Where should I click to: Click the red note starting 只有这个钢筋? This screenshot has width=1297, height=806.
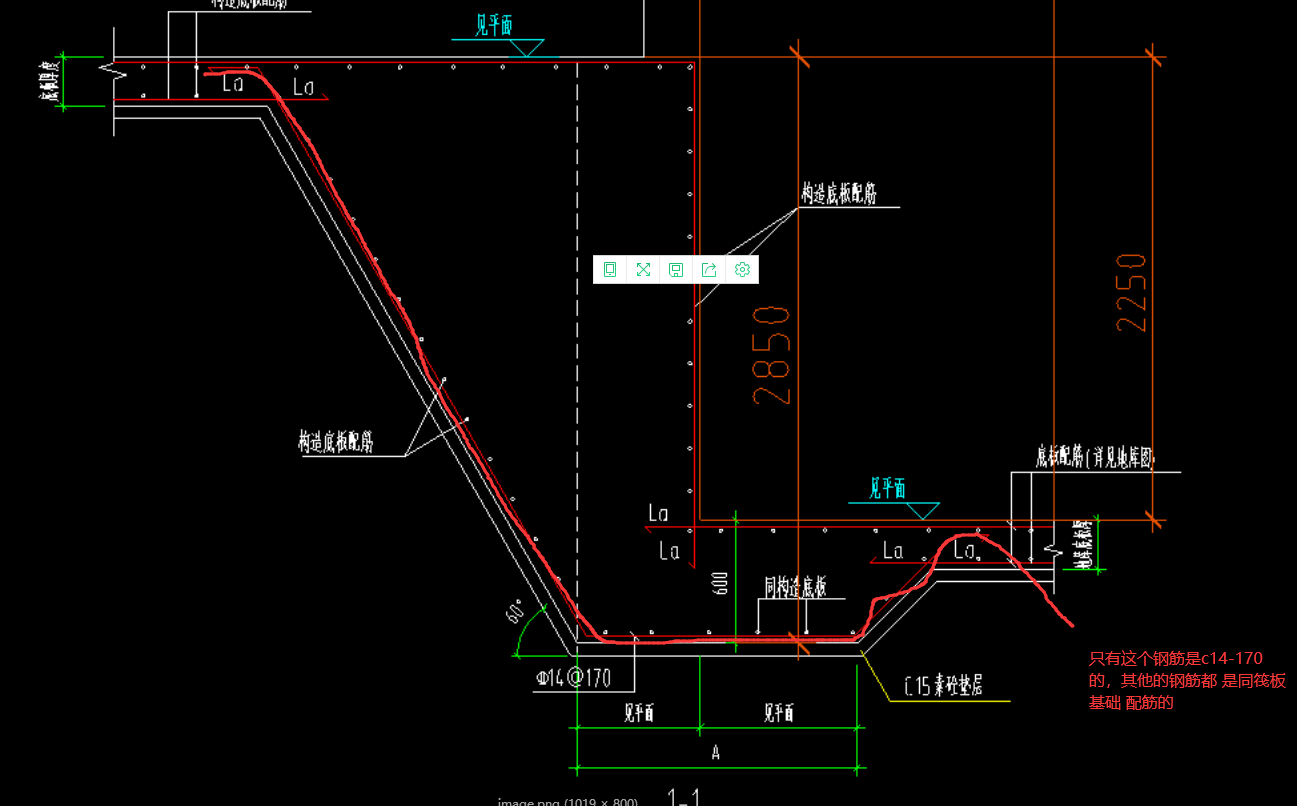click(1187, 680)
